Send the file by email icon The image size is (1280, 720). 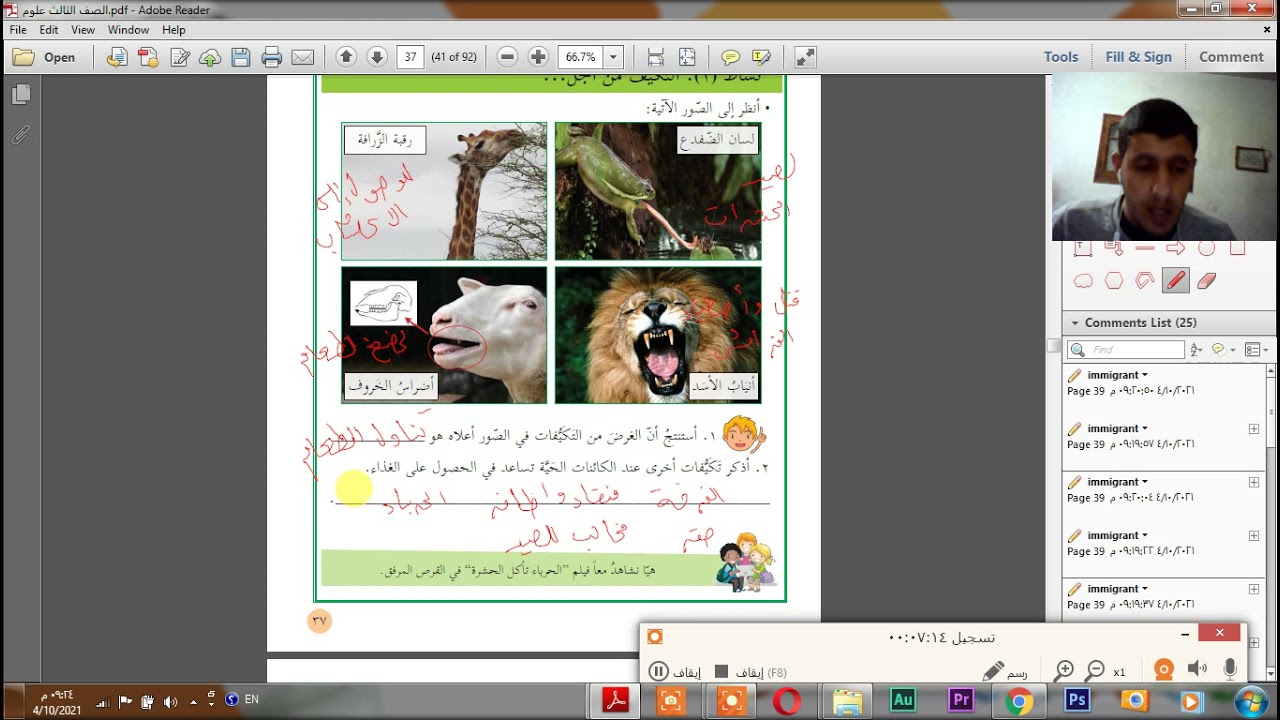(302, 57)
